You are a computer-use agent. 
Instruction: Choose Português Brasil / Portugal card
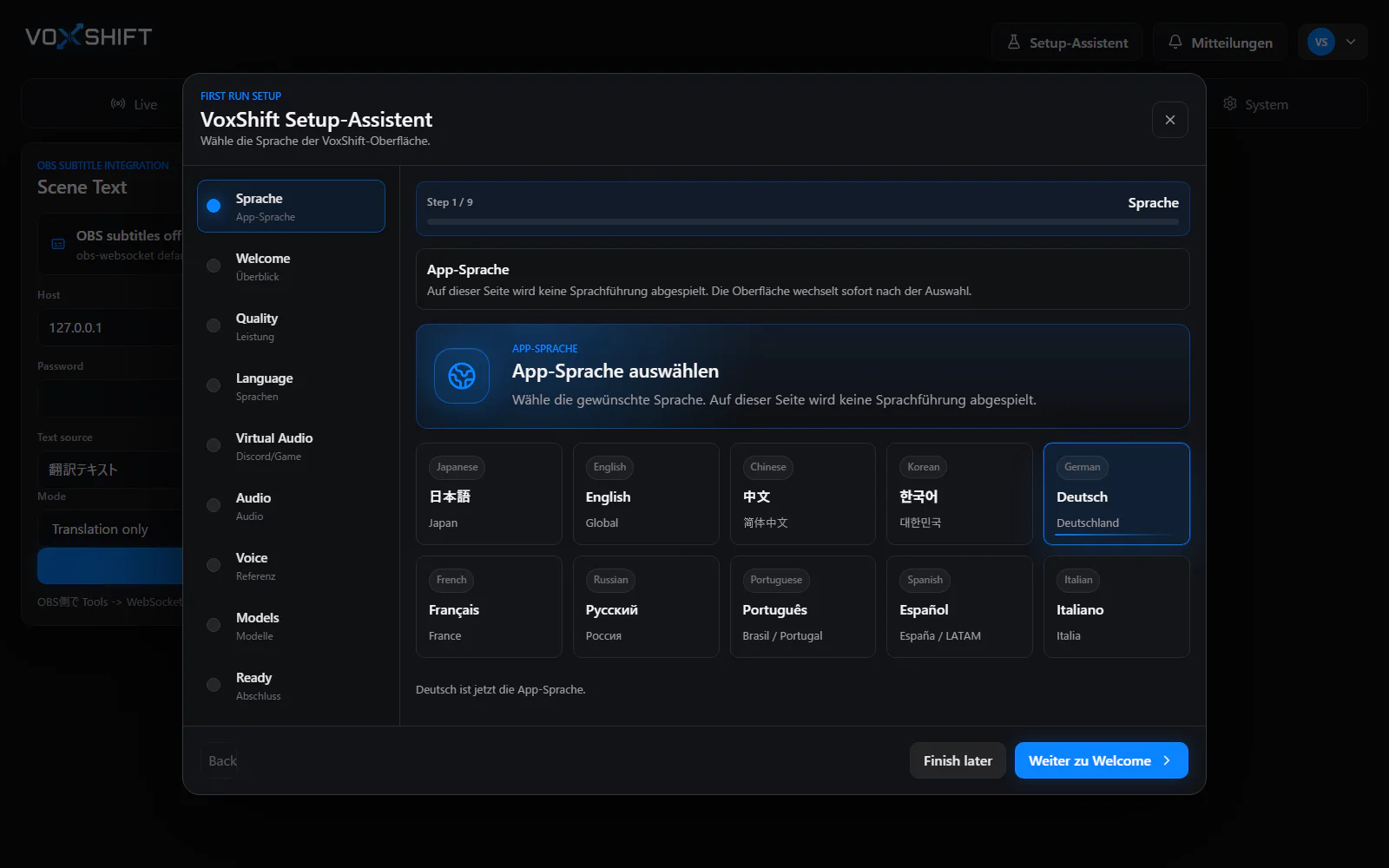pos(803,607)
